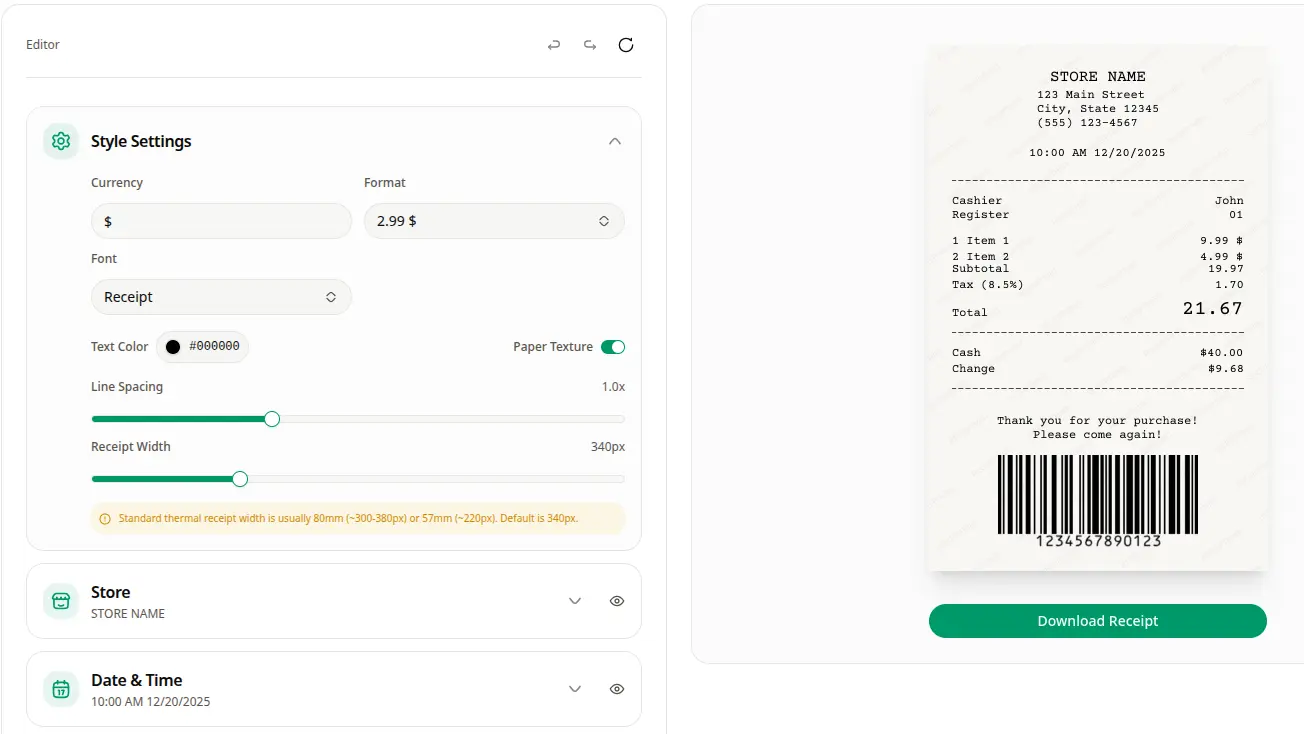Click the undo arrow icon
This screenshot has height=734, width=1304.
tap(554, 44)
